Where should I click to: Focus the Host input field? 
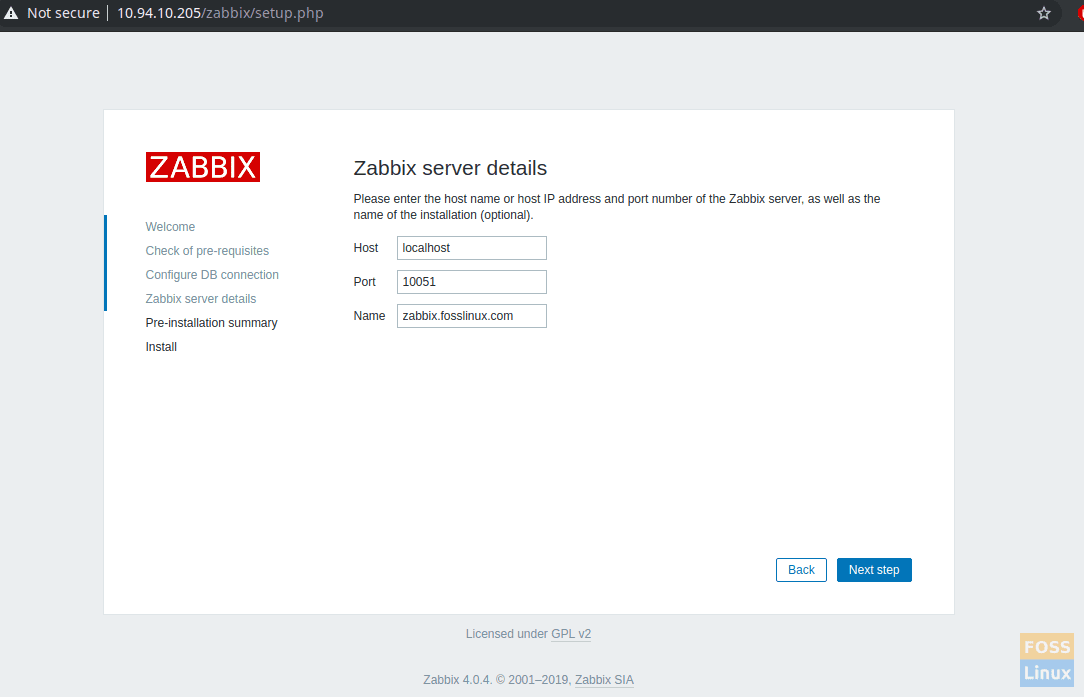(471, 248)
